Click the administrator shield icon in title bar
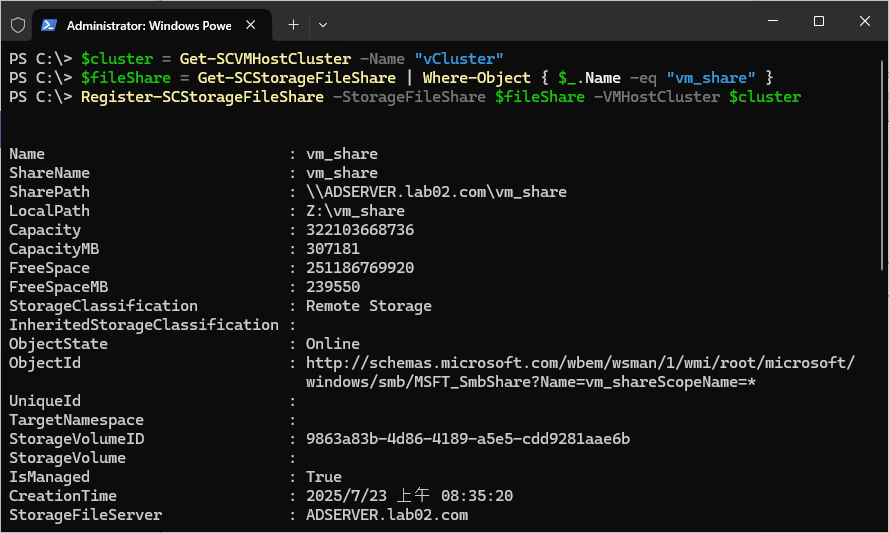Screen dimensions: 889x533 click(x=17, y=23)
